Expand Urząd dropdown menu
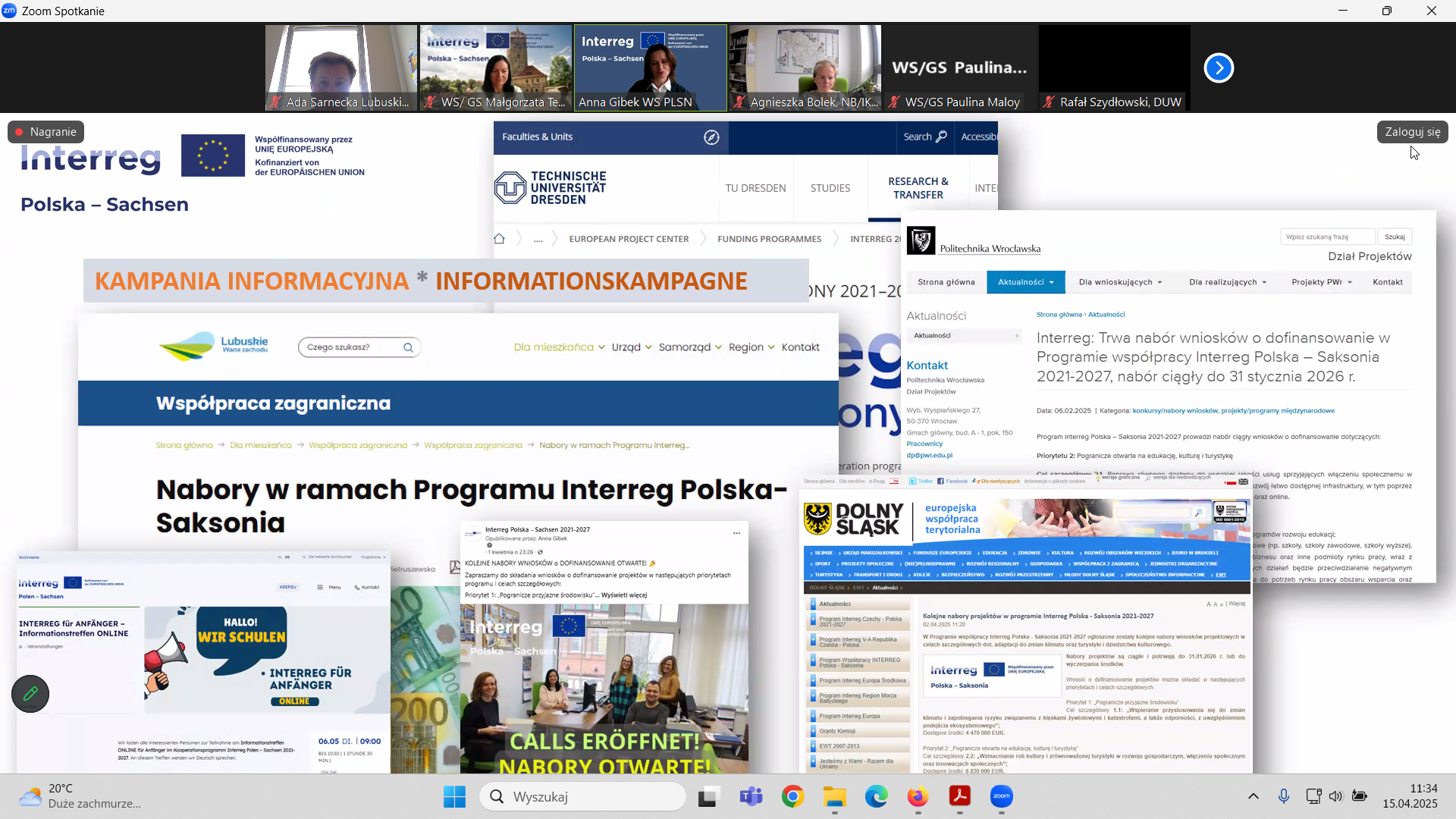1456x819 pixels. [x=632, y=347]
